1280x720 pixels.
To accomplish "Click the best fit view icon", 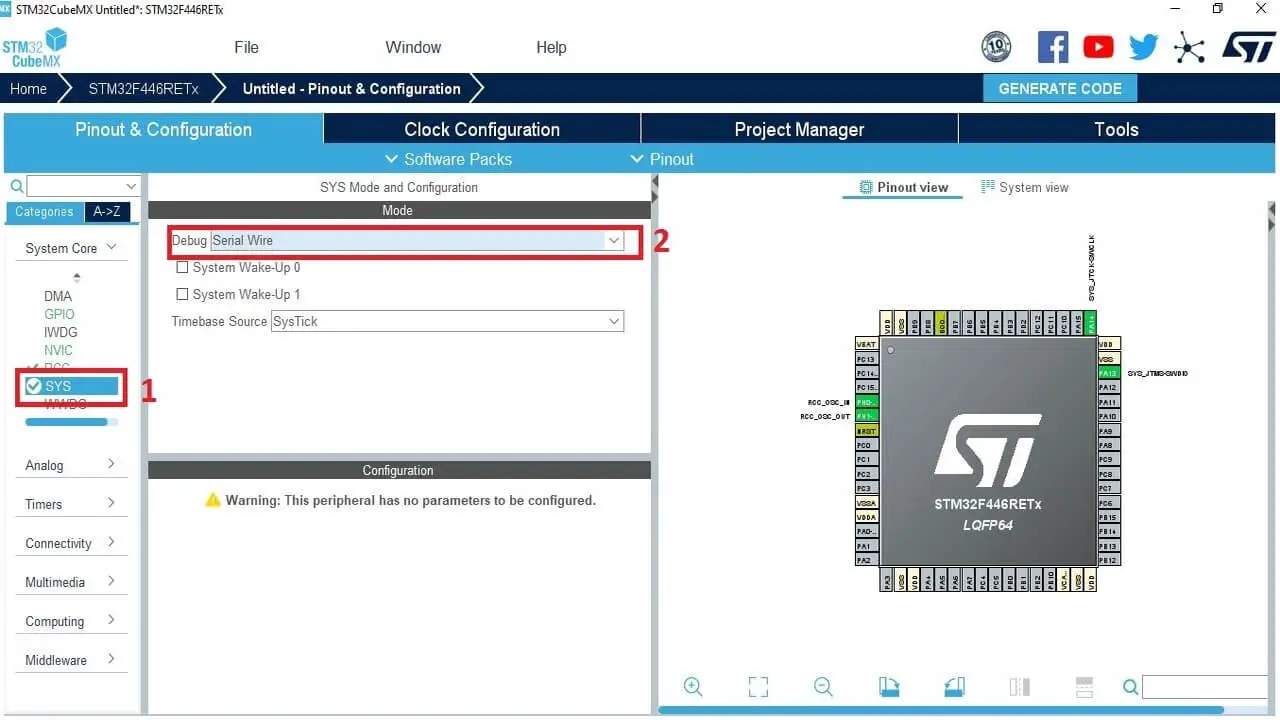I will [757, 687].
